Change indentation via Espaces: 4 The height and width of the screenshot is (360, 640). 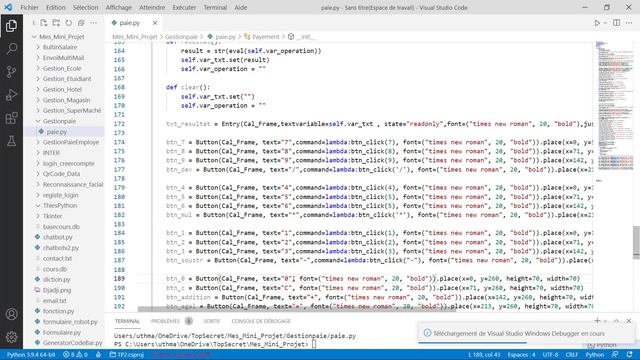(521, 355)
